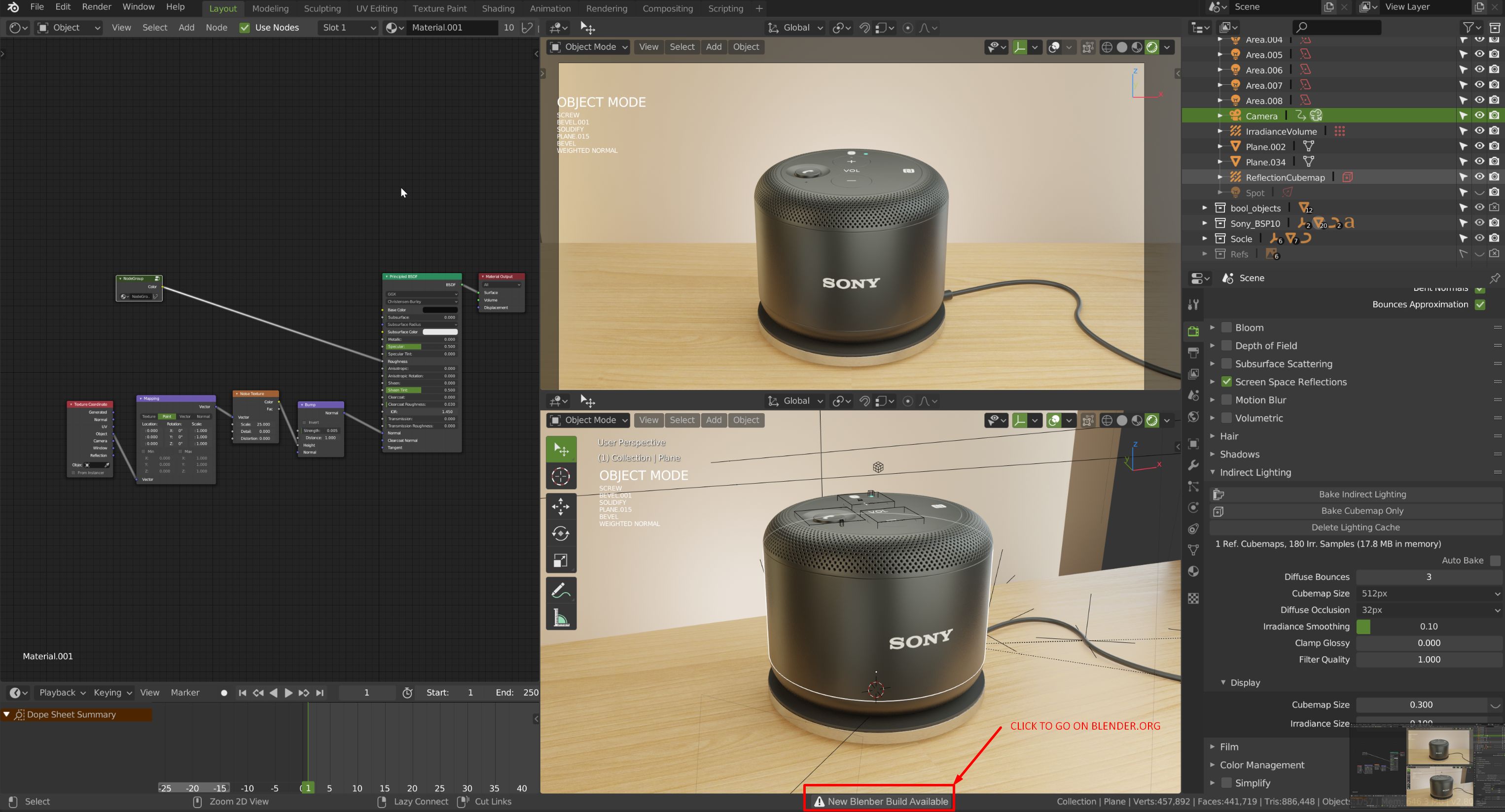Click New Blender Build Available notice

pyautogui.click(x=880, y=802)
